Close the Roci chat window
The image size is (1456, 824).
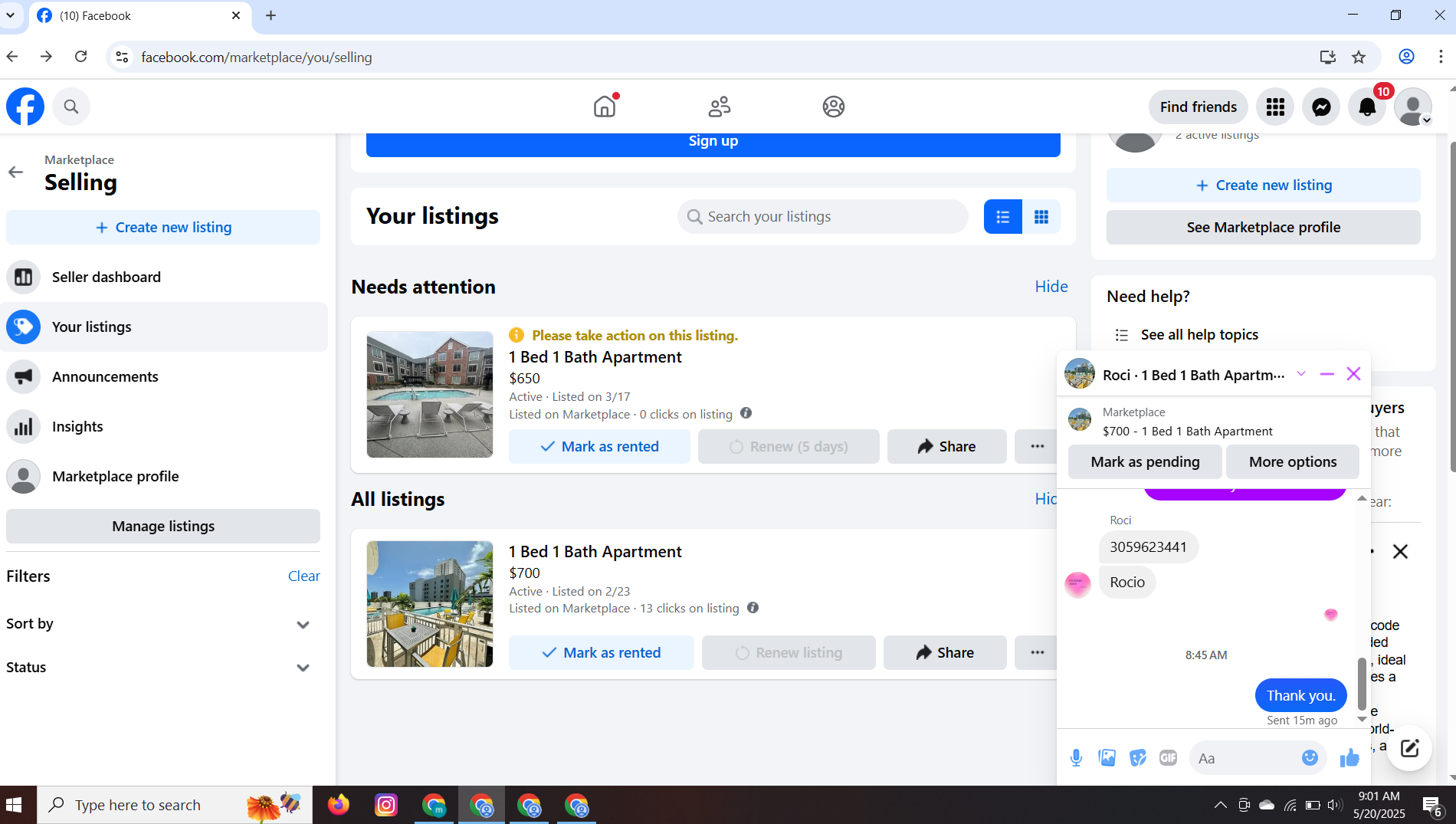coord(1354,374)
